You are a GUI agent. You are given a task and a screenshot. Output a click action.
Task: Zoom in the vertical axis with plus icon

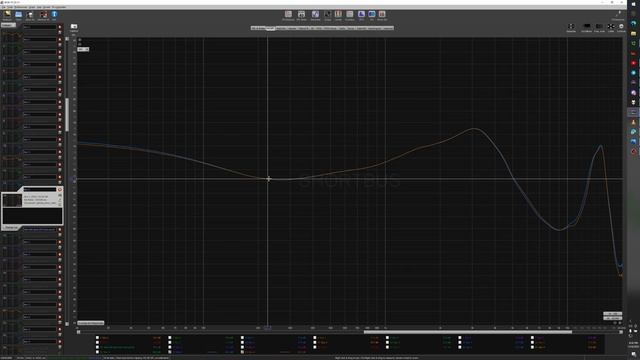80,40
